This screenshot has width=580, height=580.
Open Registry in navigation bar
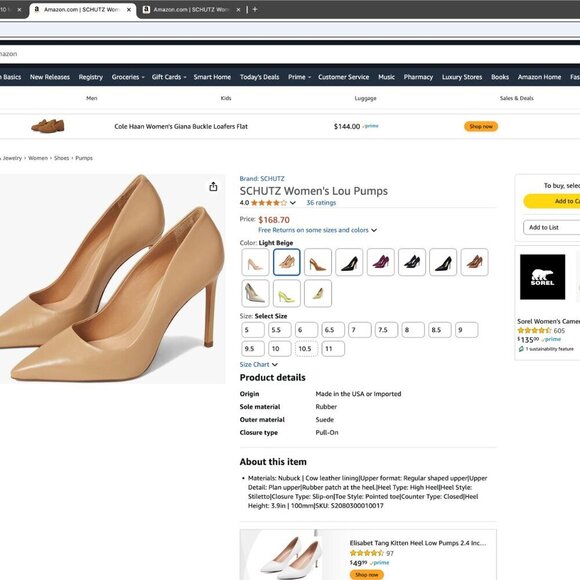(x=91, y=77)
